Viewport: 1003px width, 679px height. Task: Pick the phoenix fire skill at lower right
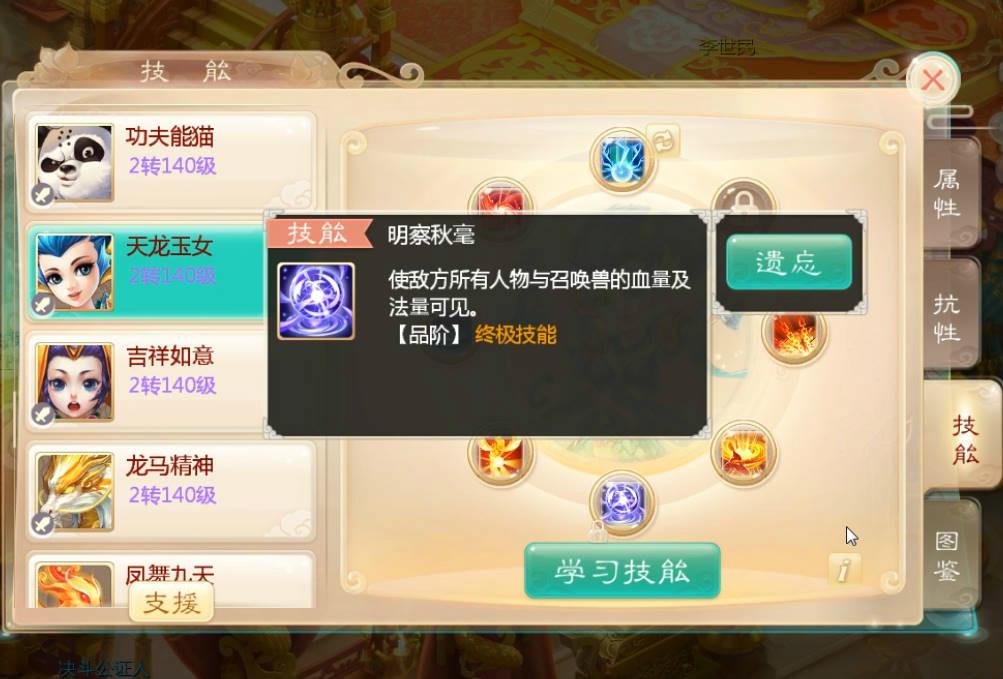(x=743, y=452)
